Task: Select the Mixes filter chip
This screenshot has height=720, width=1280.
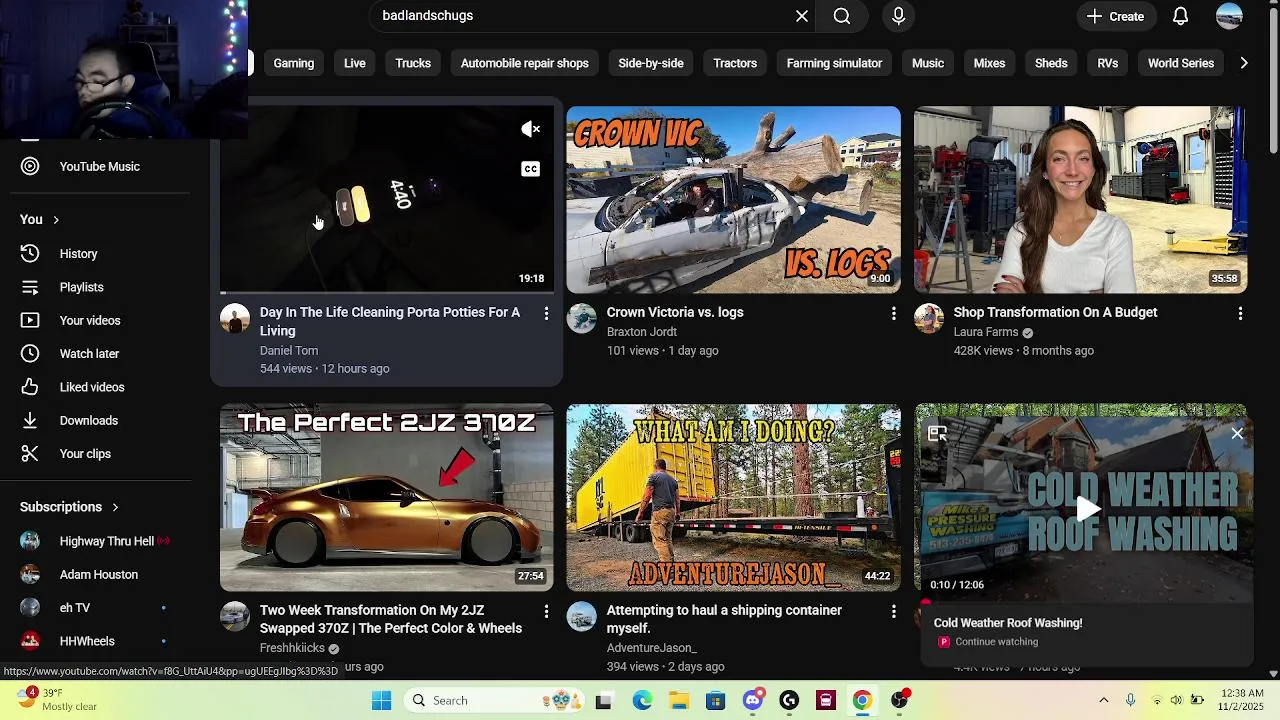Action: click(989, 63)
